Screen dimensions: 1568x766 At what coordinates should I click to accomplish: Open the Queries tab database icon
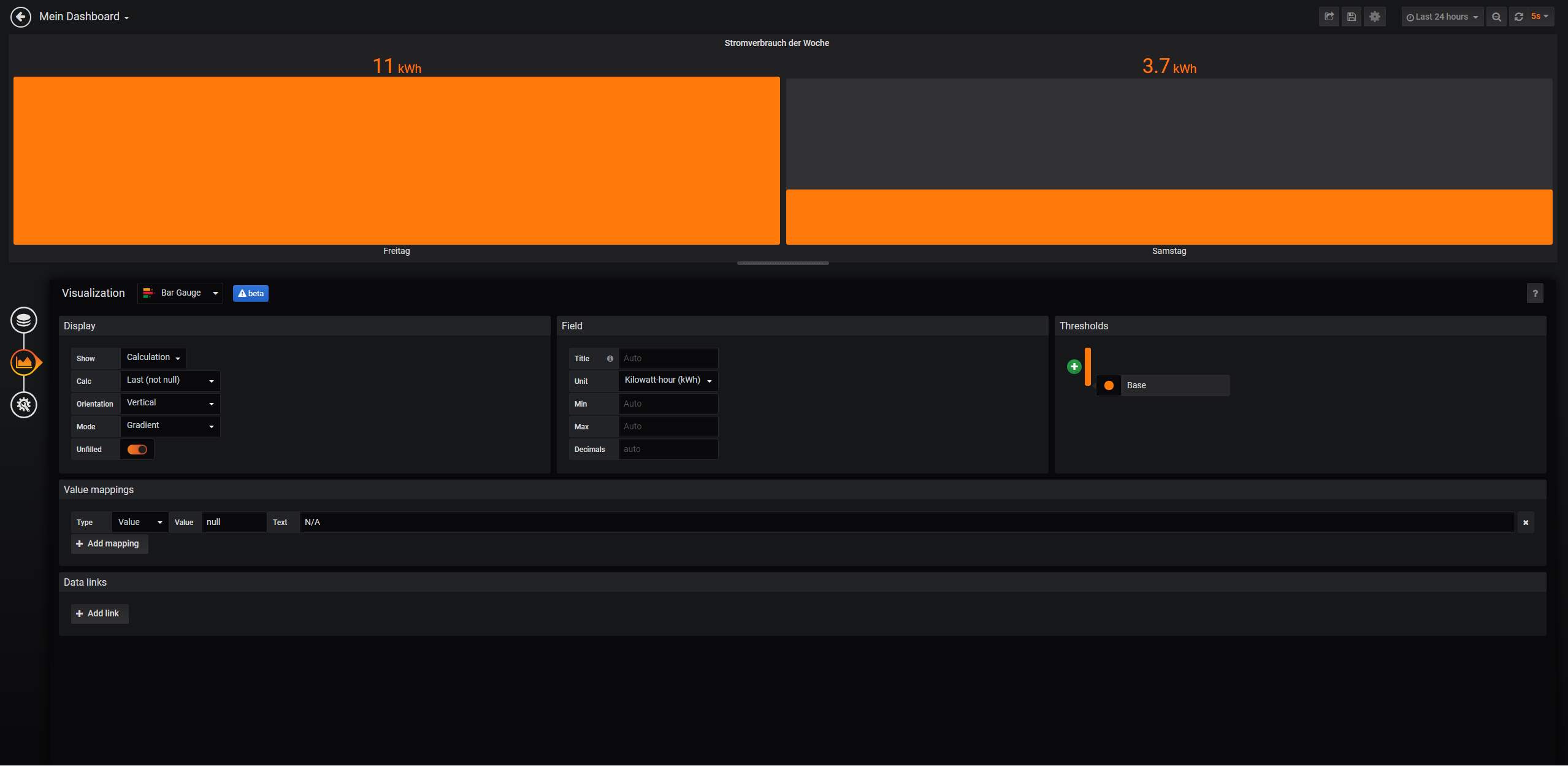tap(24, 320)
